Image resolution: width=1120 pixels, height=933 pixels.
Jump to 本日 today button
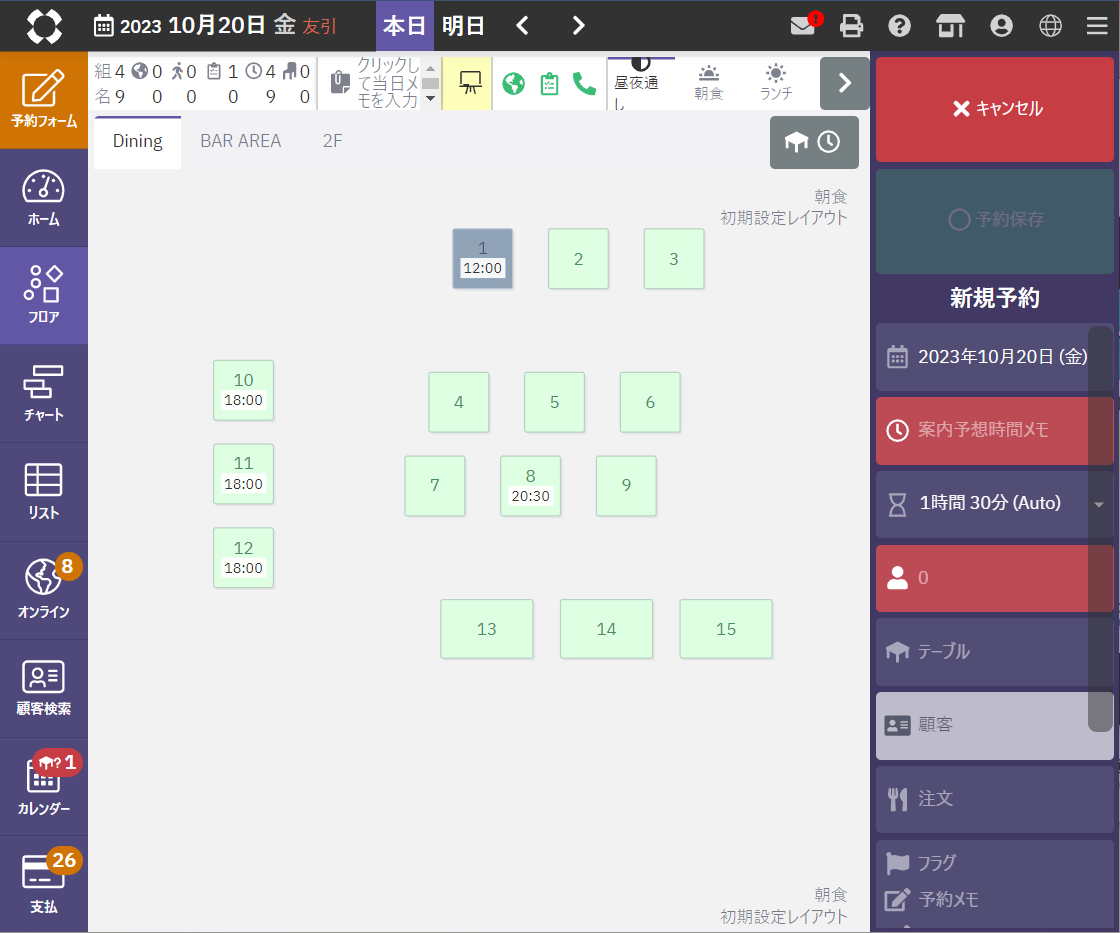(x=404, y=26)
